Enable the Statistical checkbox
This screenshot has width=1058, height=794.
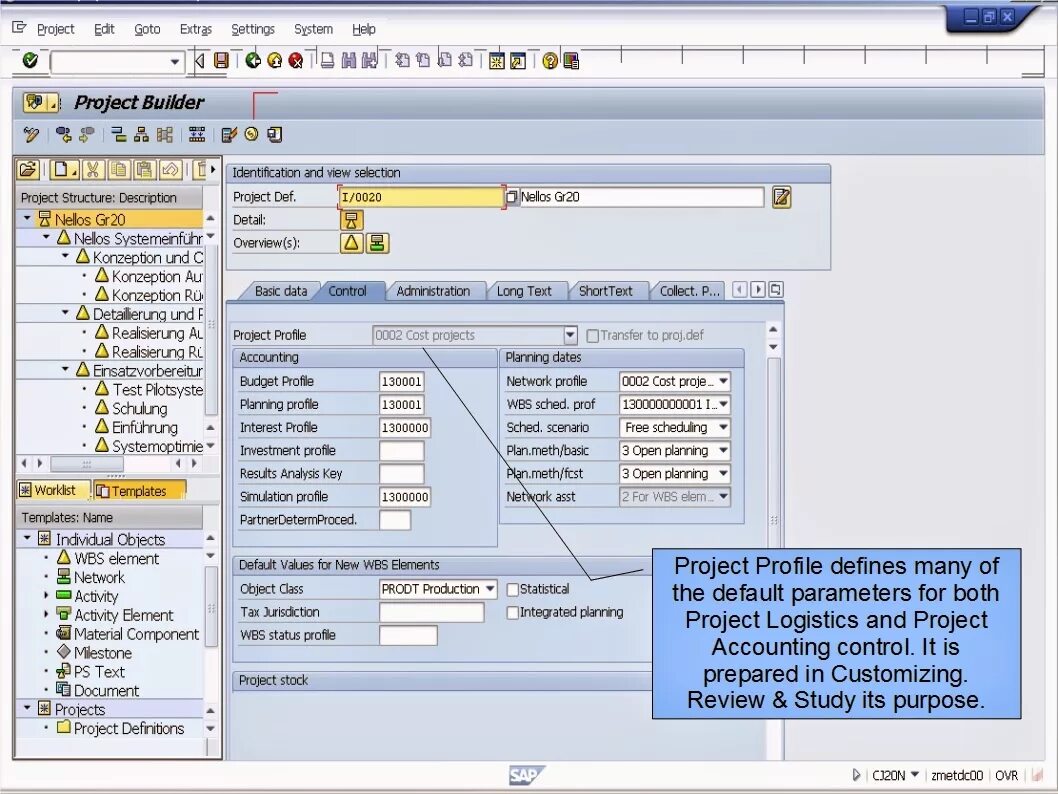[x=512, y=590]
